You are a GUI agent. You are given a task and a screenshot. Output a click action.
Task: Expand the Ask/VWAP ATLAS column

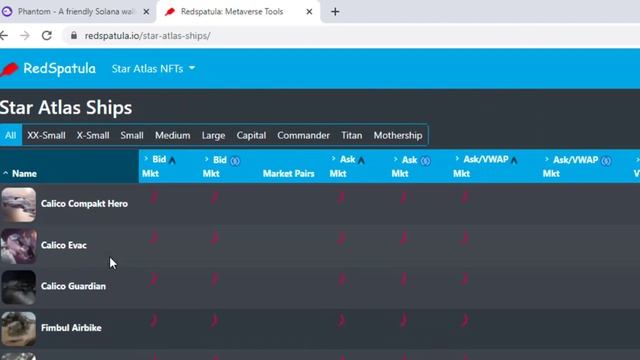coord(457,158)
